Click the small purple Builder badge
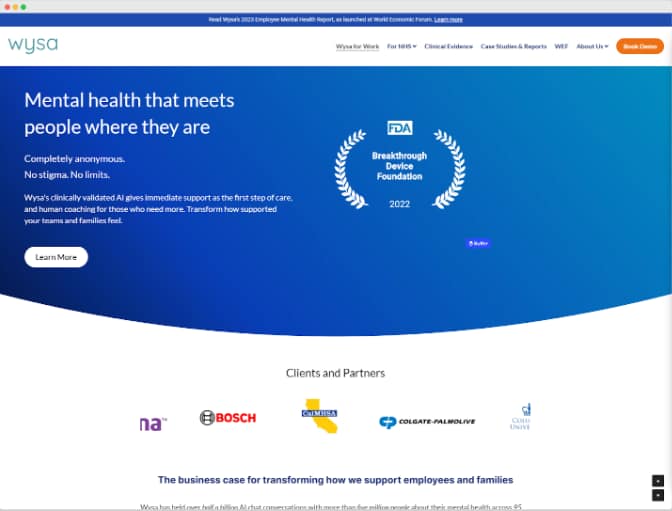672x511 pixels. (477, 243)
